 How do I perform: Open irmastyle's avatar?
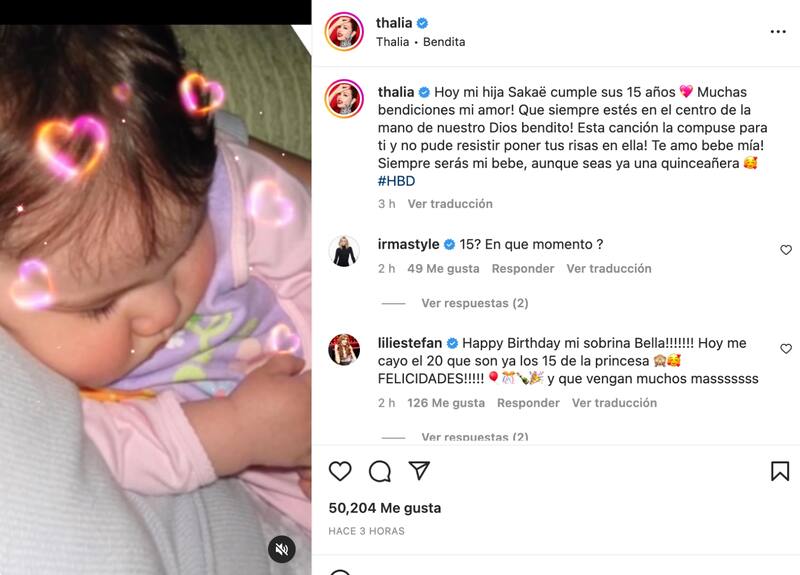344,251
